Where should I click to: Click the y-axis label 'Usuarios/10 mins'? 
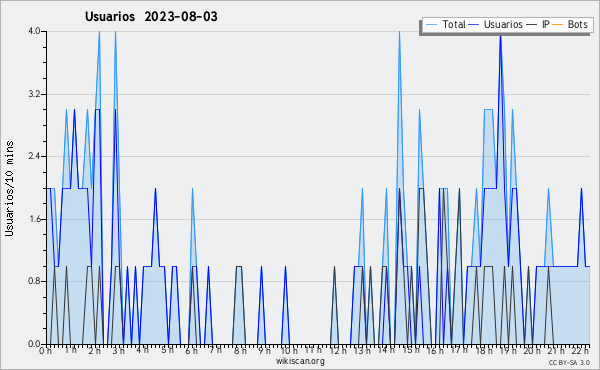9,188
